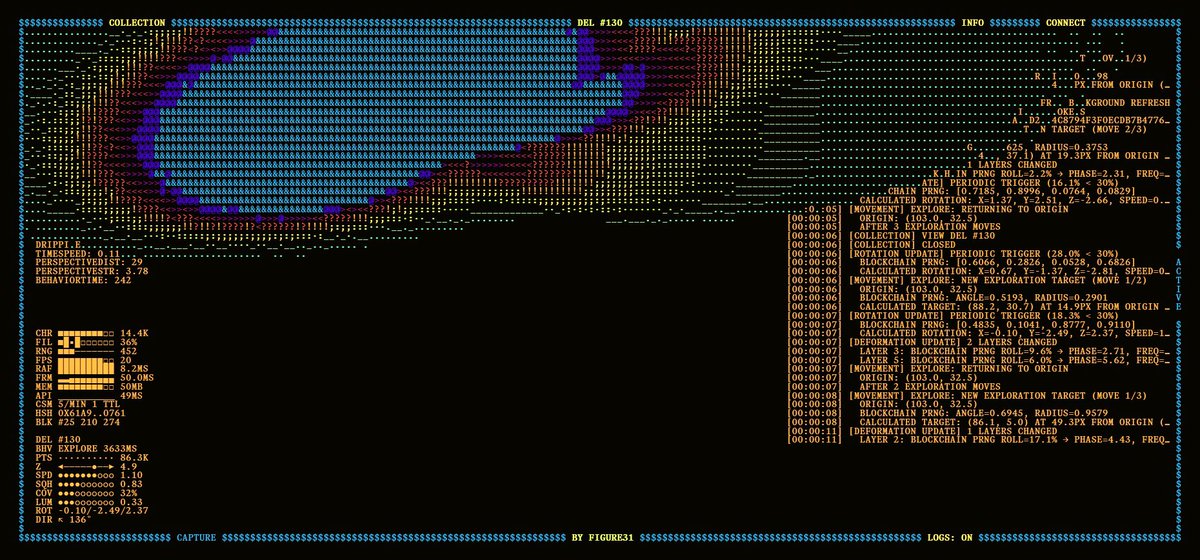This screenshot has height=560, width=1200.
Task: Click the FIL bar graph showing 36%
Action: 85,341
